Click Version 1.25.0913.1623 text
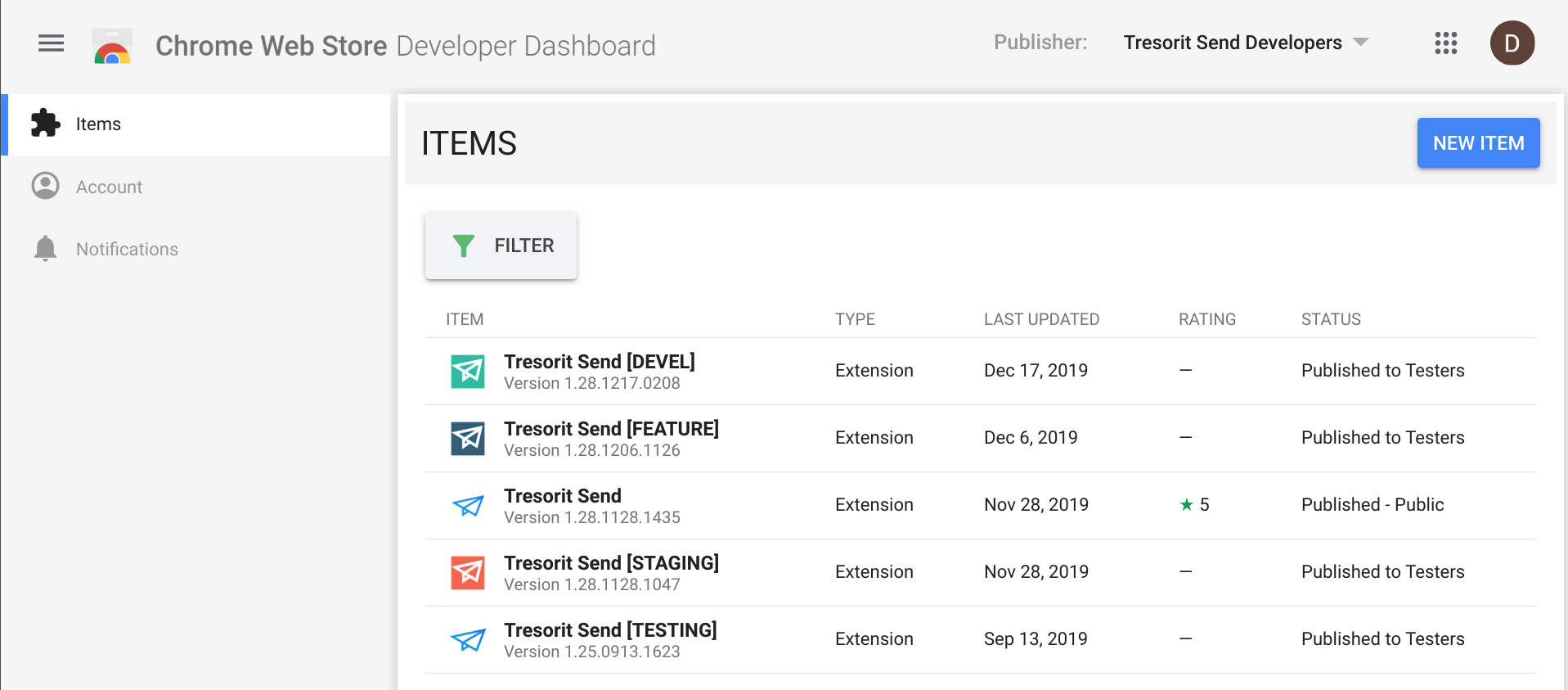Viewport: 1568px width, 690px height. click(x=592, y=652)
